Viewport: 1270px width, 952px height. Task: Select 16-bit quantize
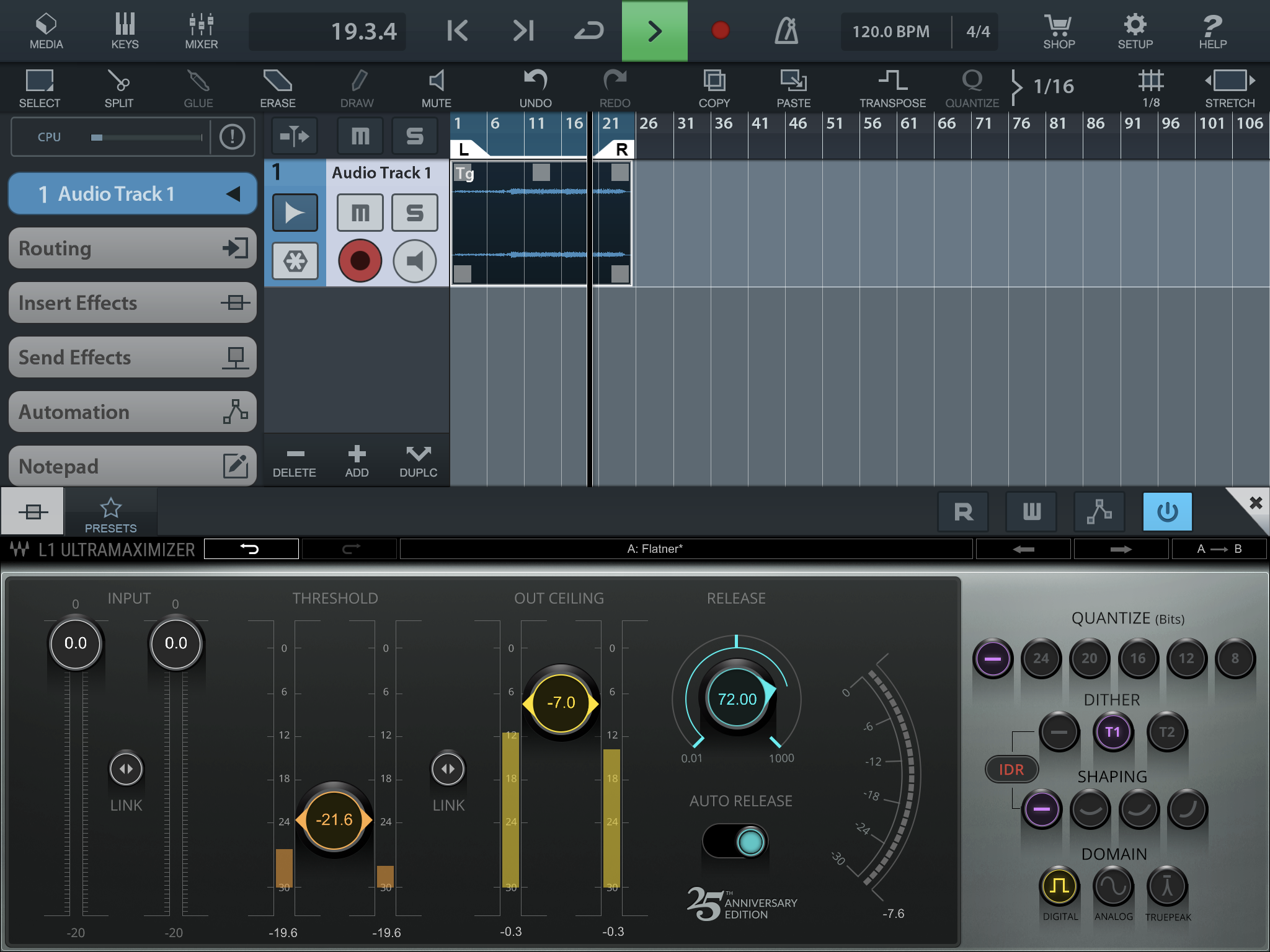(1138, 658)
